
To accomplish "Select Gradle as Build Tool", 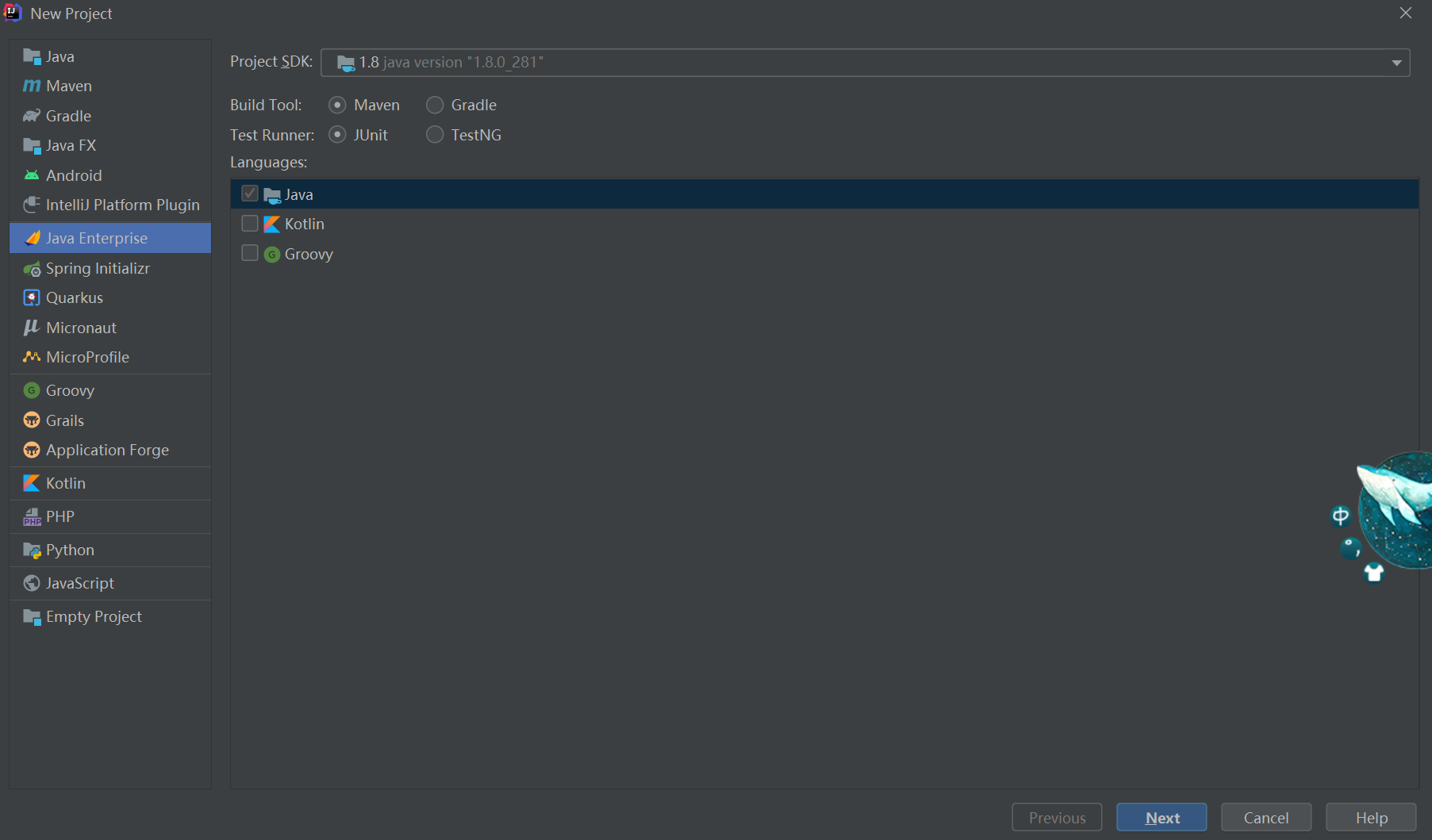I will tap(435, 105).
